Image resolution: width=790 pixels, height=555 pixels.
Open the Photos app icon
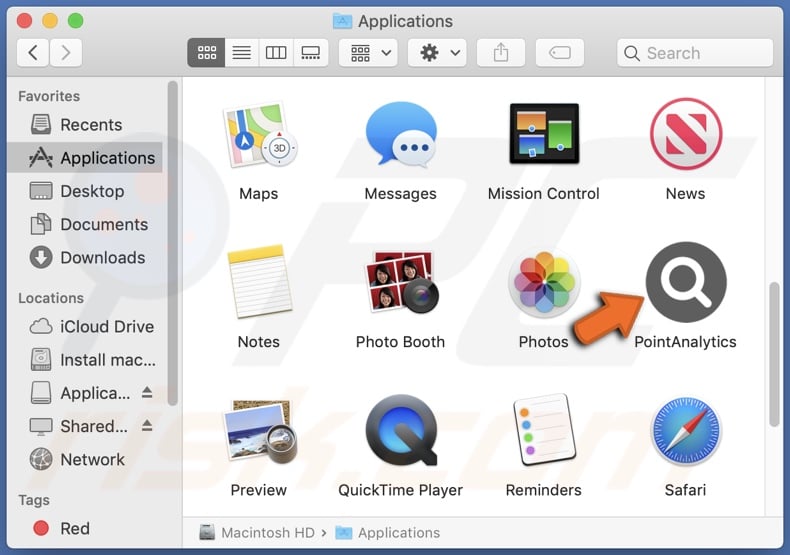point(544,284)
